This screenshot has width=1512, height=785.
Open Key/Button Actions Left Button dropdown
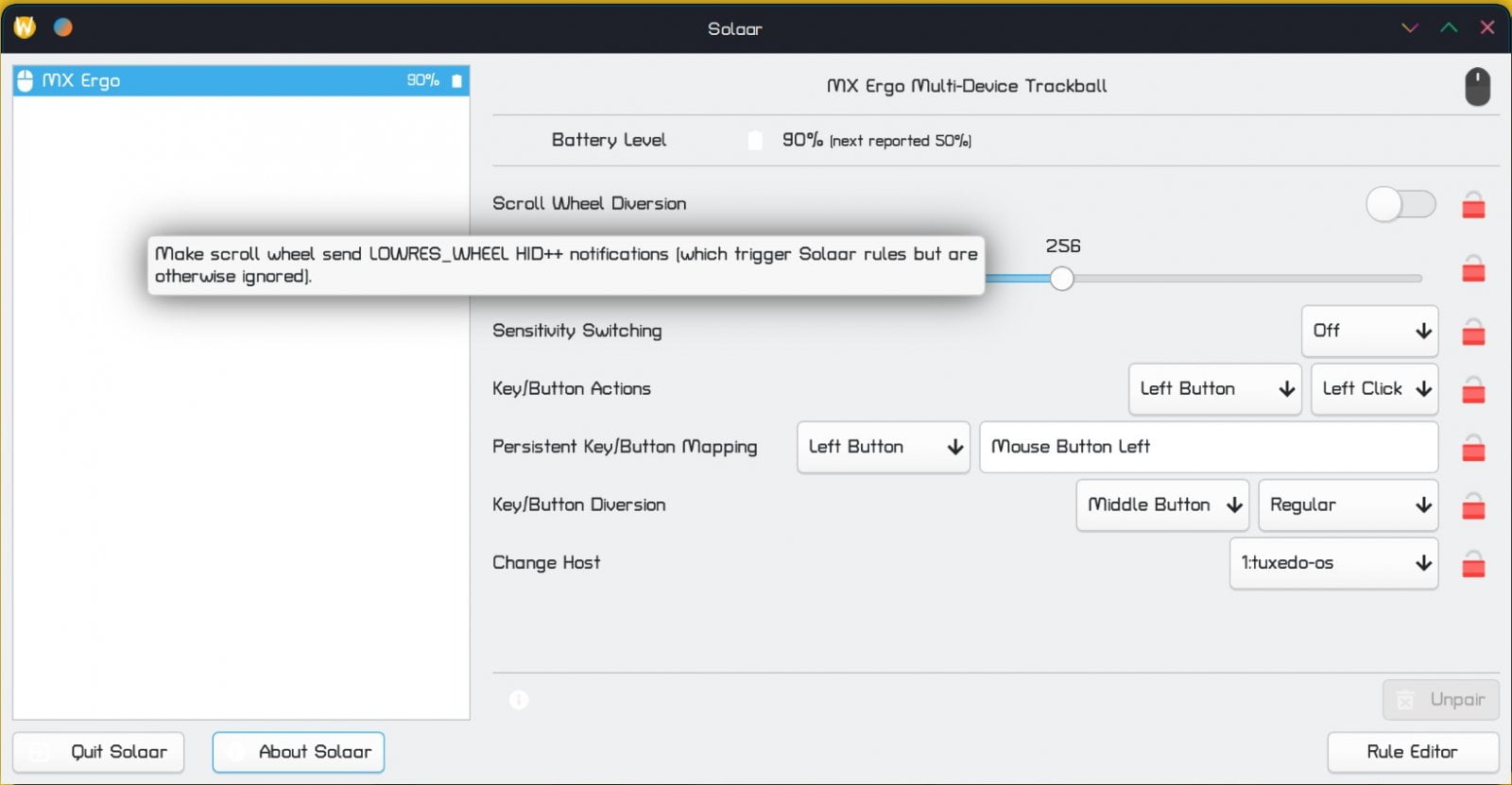point(1214,389)
